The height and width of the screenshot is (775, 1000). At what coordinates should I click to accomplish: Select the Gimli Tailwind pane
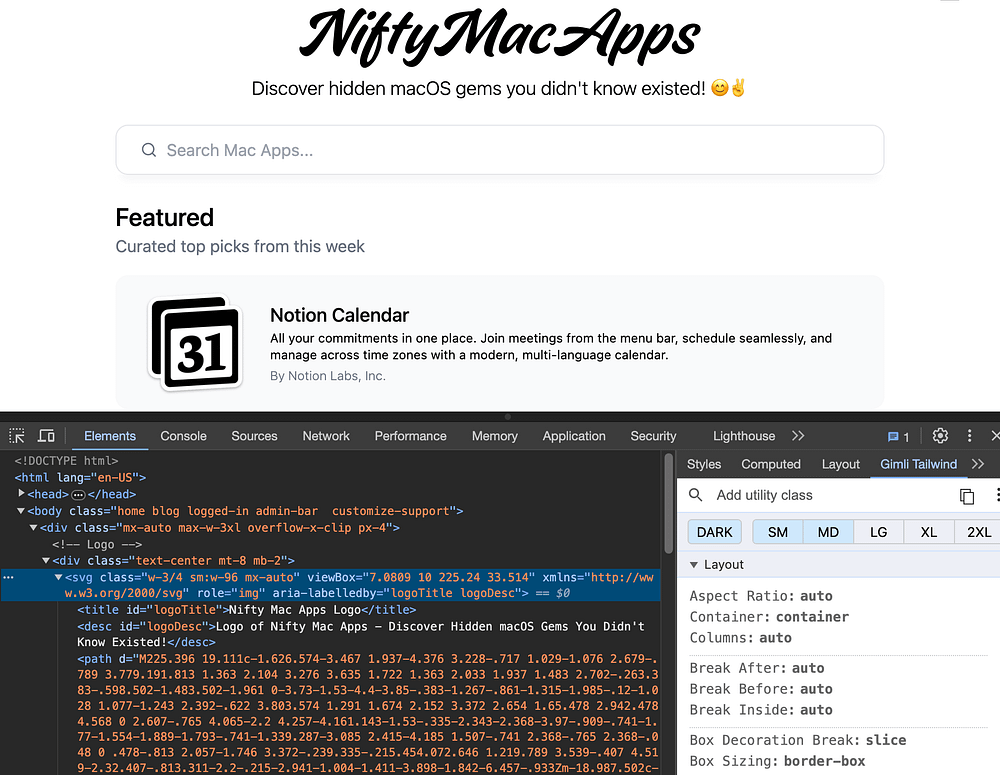click(x=918, y=464)
